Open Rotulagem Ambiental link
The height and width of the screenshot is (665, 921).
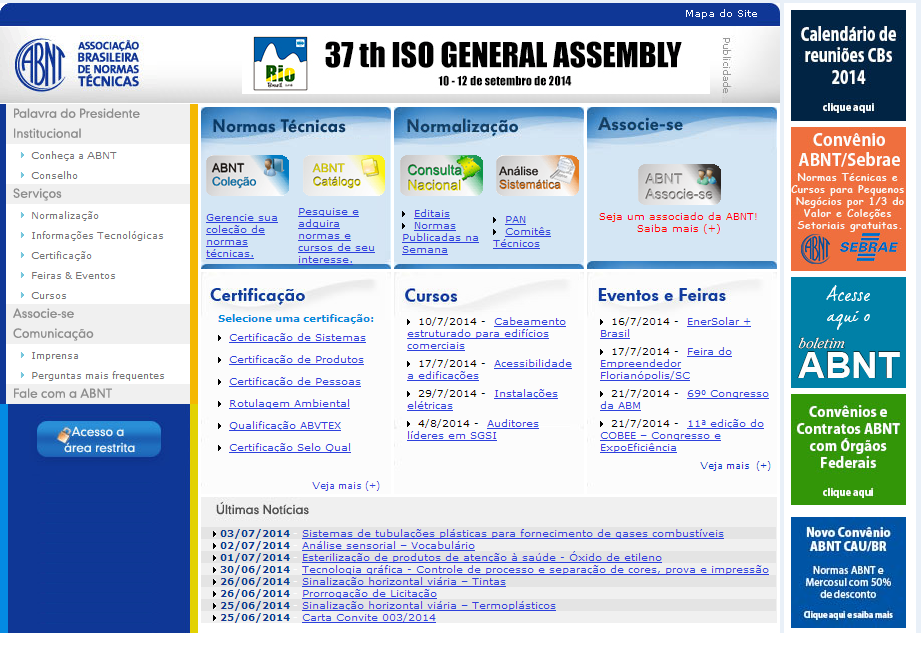[x=289, y=404]
